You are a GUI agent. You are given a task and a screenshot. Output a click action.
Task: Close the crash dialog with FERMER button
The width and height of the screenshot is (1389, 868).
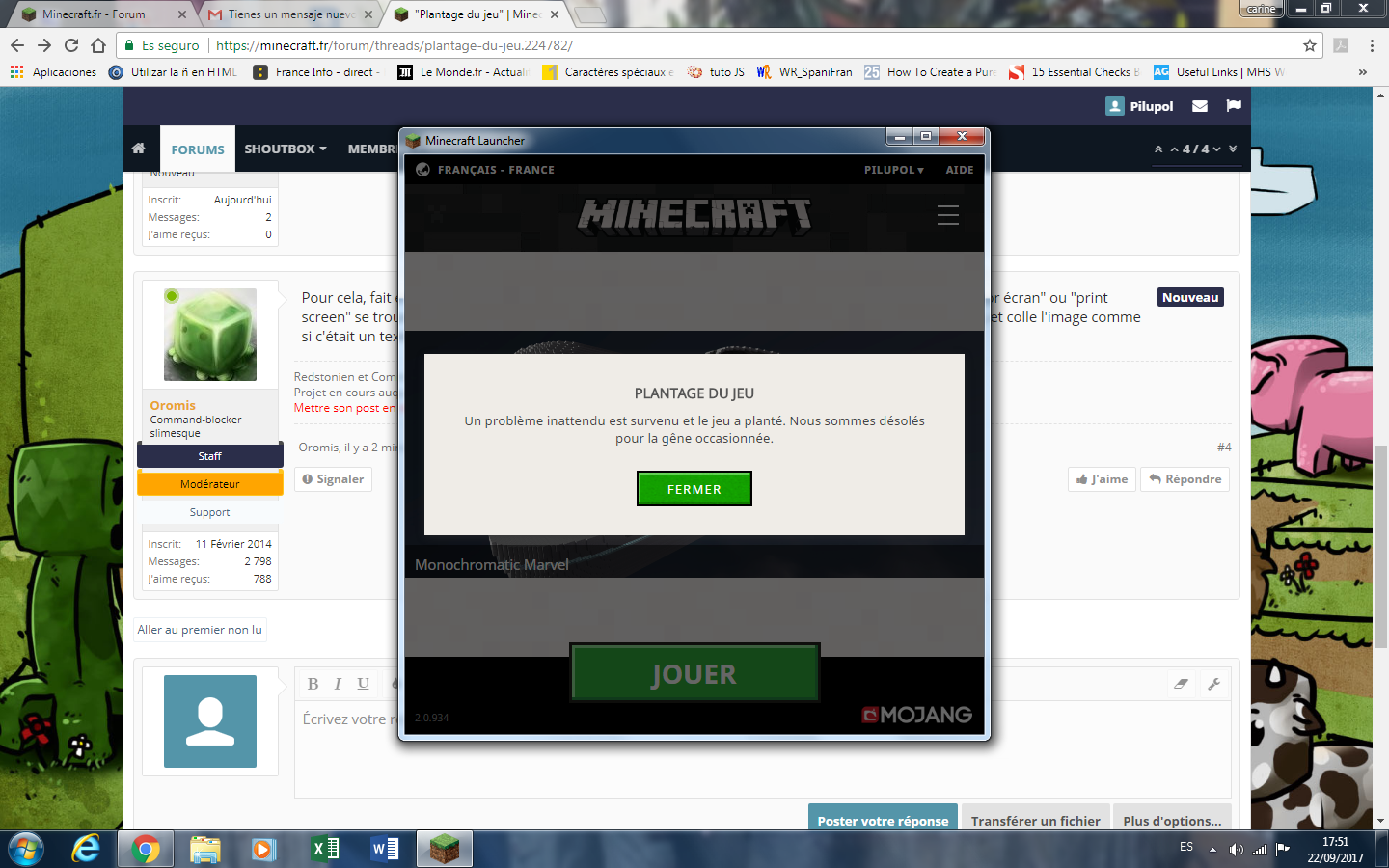click(x=694, y=489)
